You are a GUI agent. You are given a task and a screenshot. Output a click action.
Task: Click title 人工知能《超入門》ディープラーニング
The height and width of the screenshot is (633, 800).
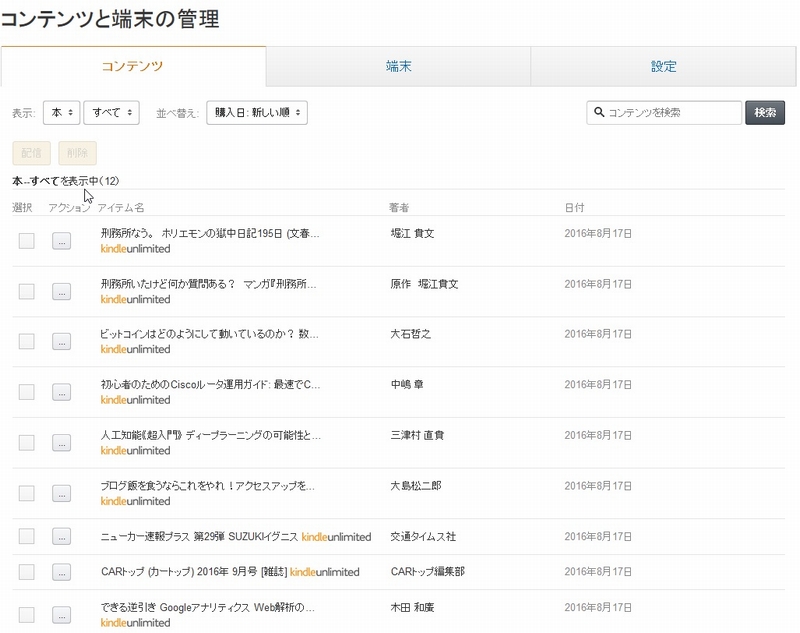(211, 435)
